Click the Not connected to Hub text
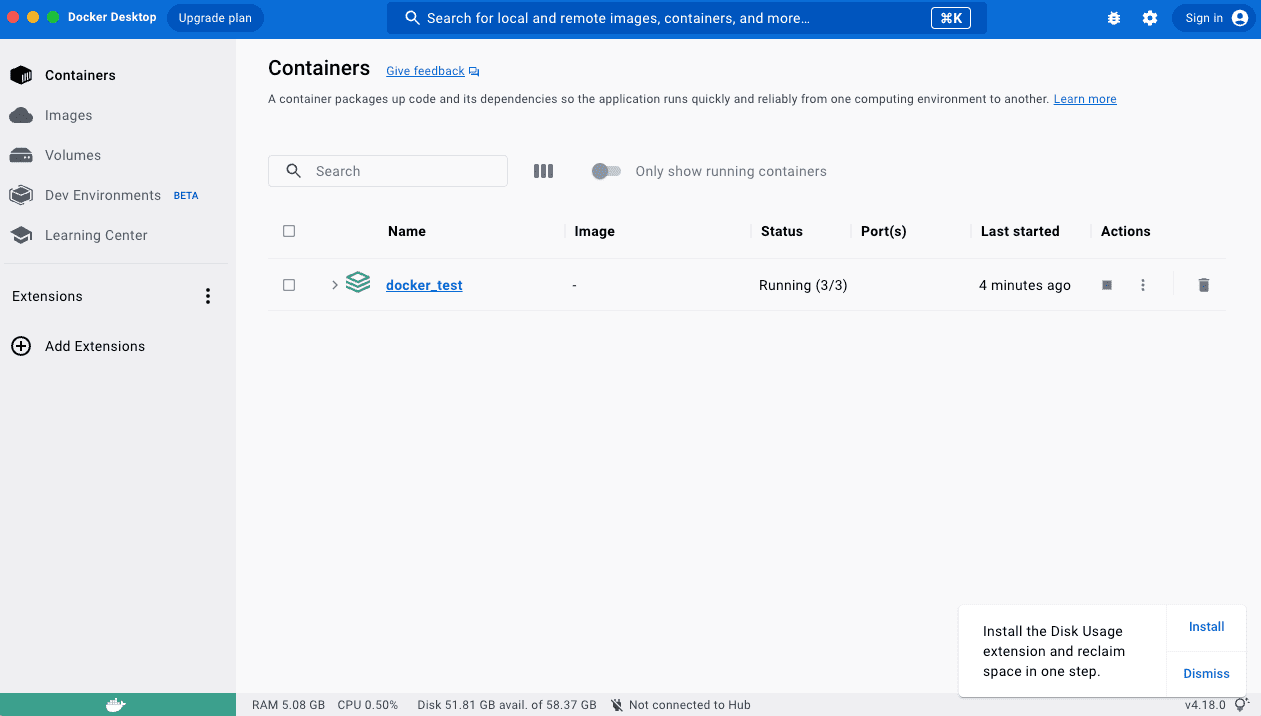Screen dimensions: 1261x716 [690, 705]
